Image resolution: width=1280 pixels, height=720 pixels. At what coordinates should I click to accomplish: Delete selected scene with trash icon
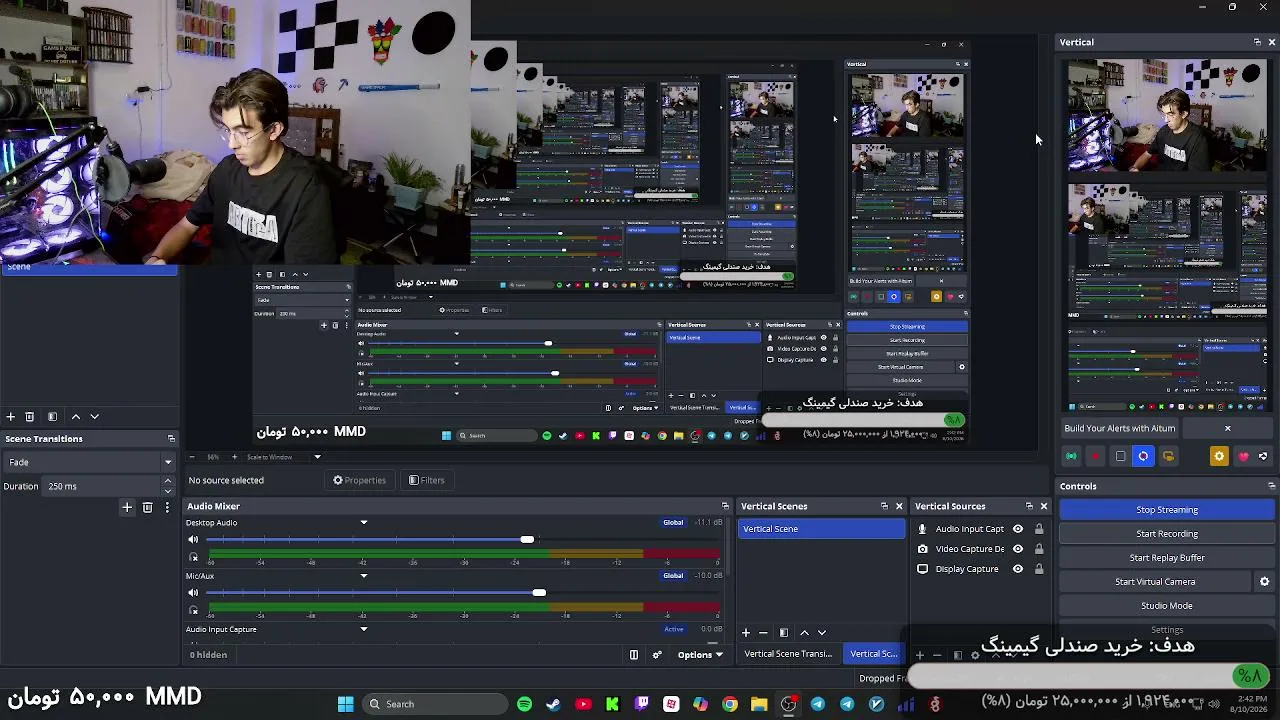29,416
